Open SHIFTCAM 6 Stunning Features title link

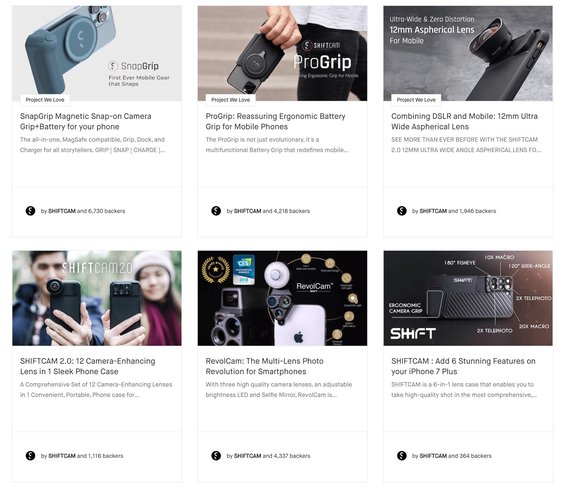tap(463, 366)
